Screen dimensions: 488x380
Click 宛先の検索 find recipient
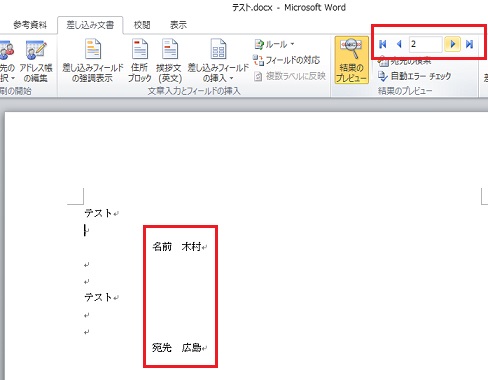[x=405, y=62]
